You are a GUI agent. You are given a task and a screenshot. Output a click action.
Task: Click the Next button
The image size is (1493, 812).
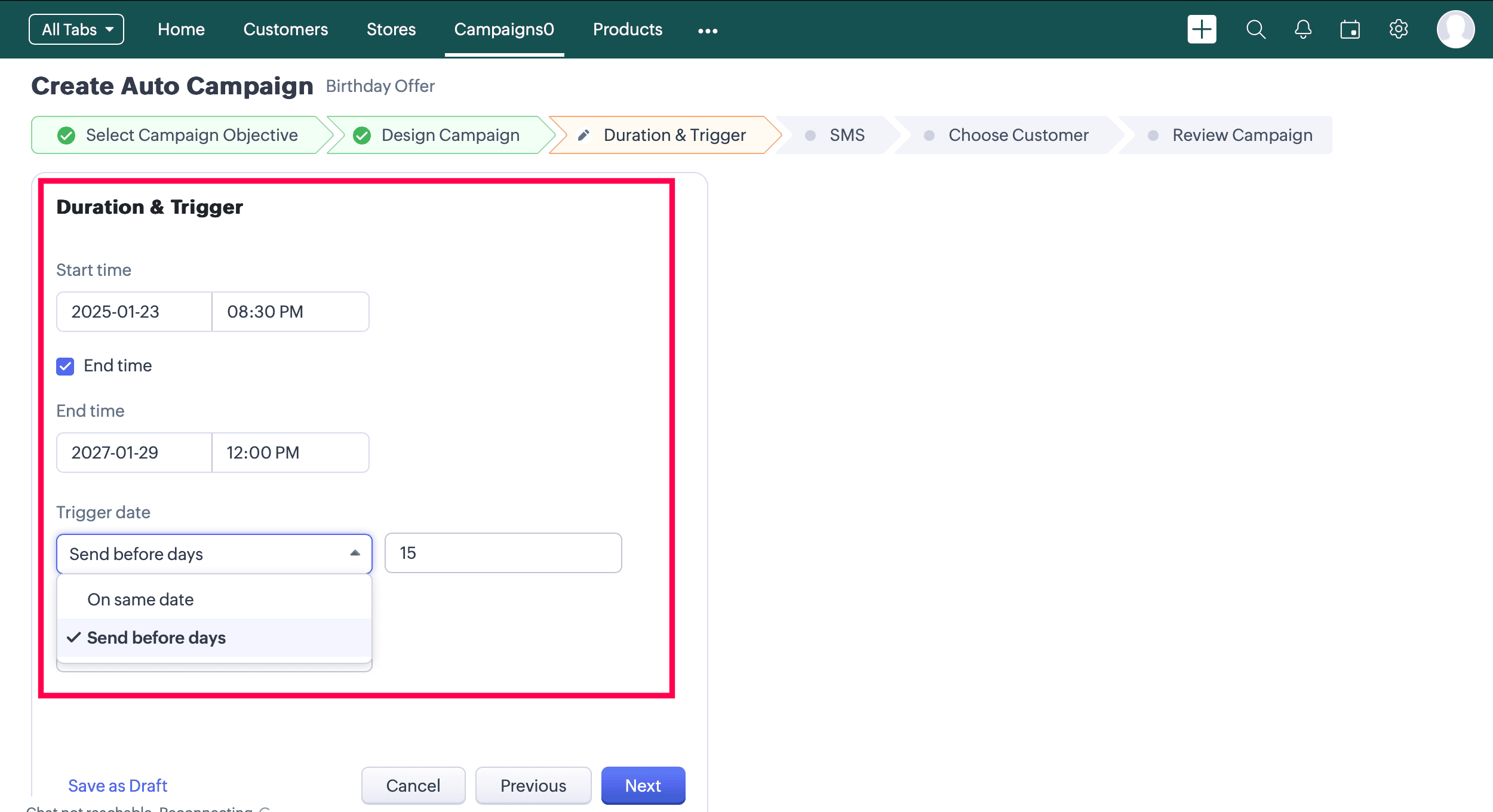(x=643, y=786)
